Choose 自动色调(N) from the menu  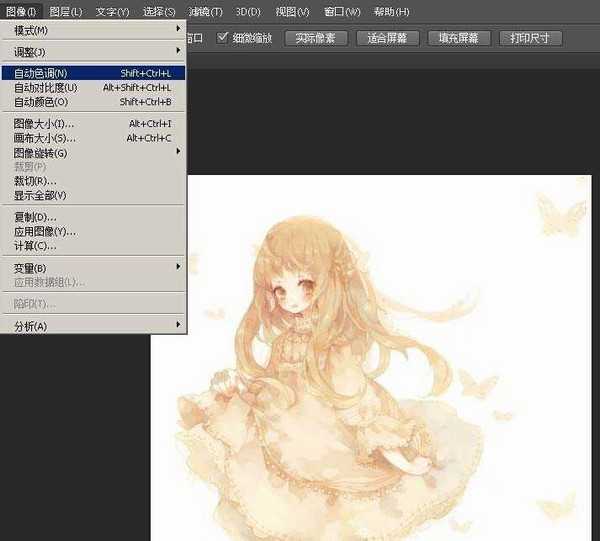click(40, 73)
